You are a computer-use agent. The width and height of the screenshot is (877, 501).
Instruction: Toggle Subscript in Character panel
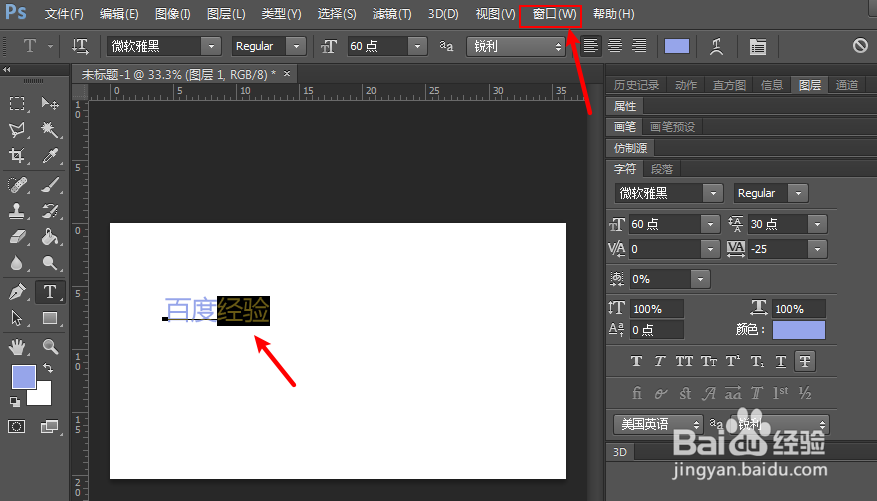point(757,361)
